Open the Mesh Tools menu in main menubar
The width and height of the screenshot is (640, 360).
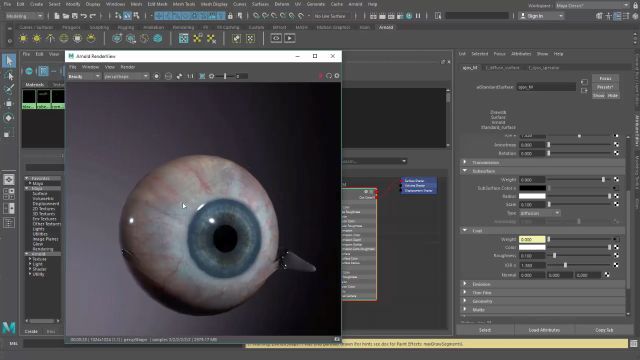click(x=184, y=4)
